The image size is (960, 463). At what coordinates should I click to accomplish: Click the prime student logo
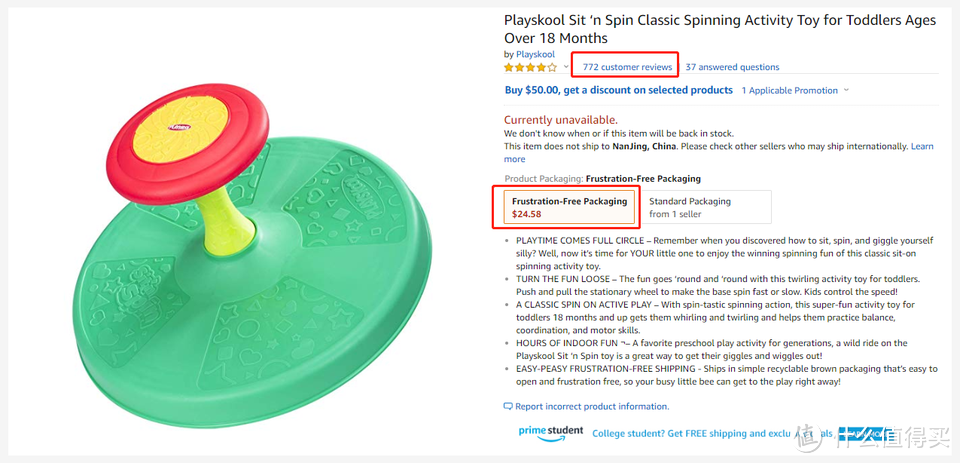tap(551, 431)
